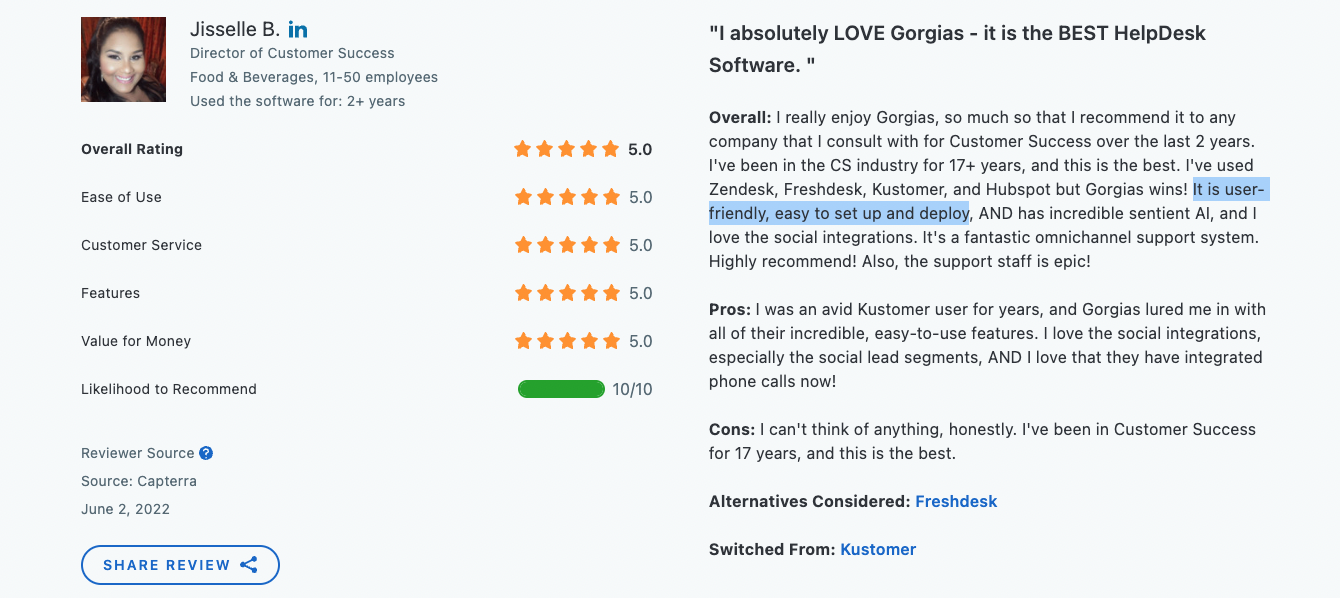Click Jisselle B.'s profile photo

(x=124, y=59)
